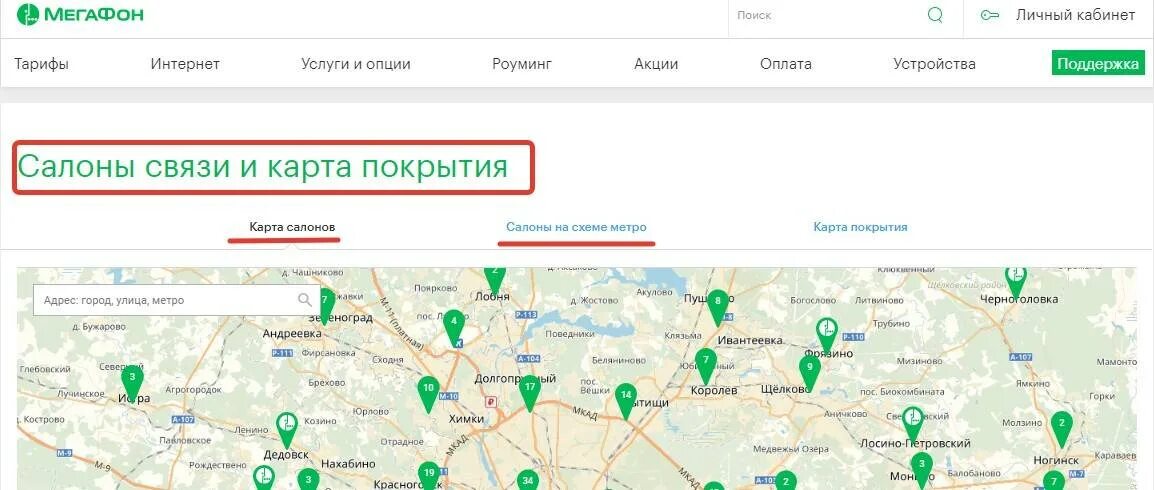Select the marker 8 at Пушкино

[718, 308]
